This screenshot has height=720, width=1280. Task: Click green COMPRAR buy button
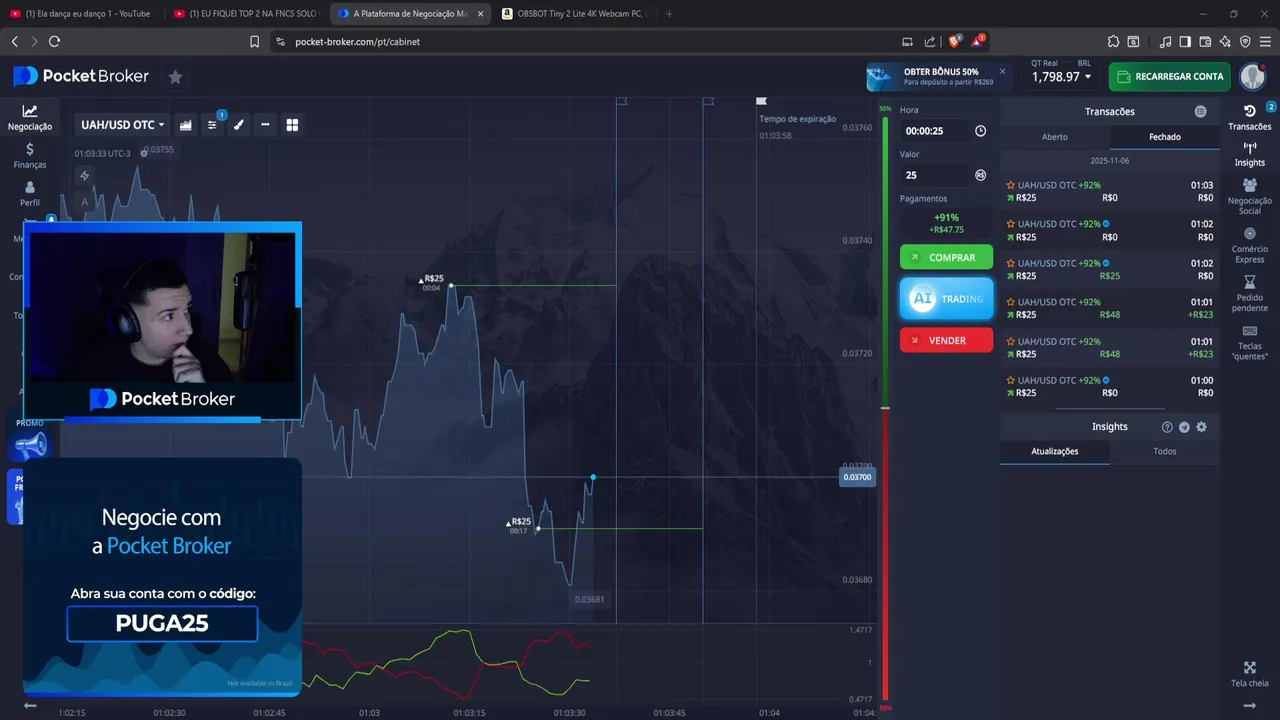pyautogui.click(x=946, y=257)
